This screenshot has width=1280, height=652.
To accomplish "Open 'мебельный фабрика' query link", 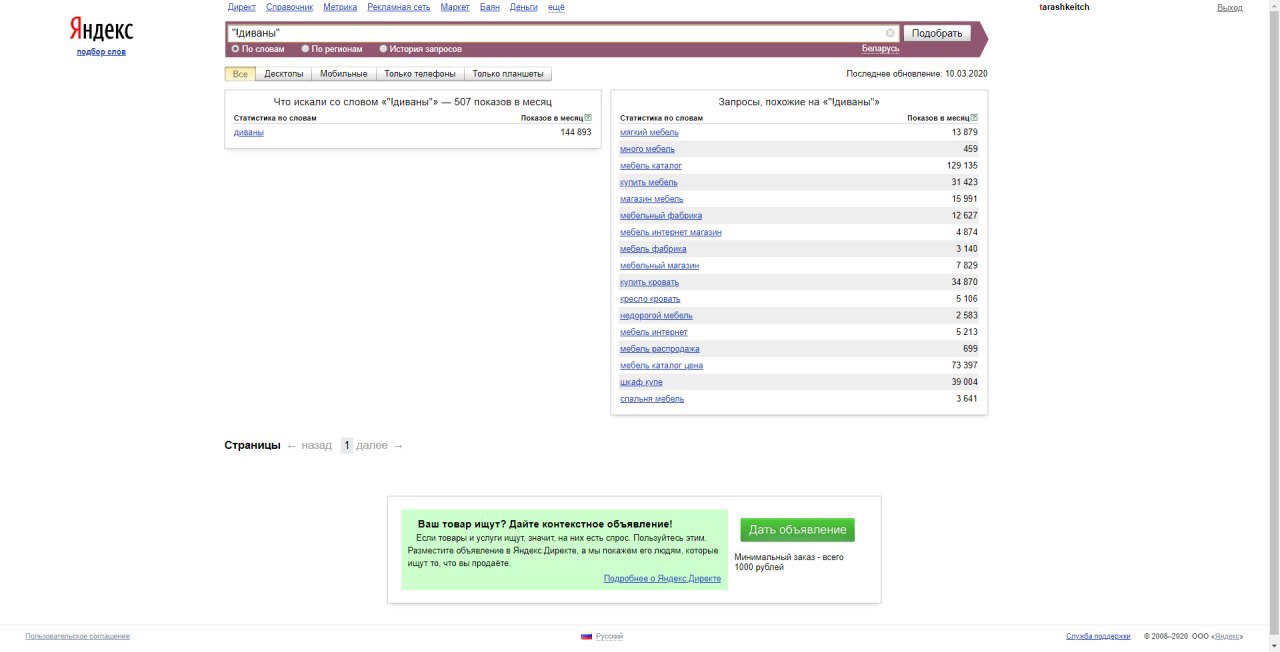I will point(661,215).
